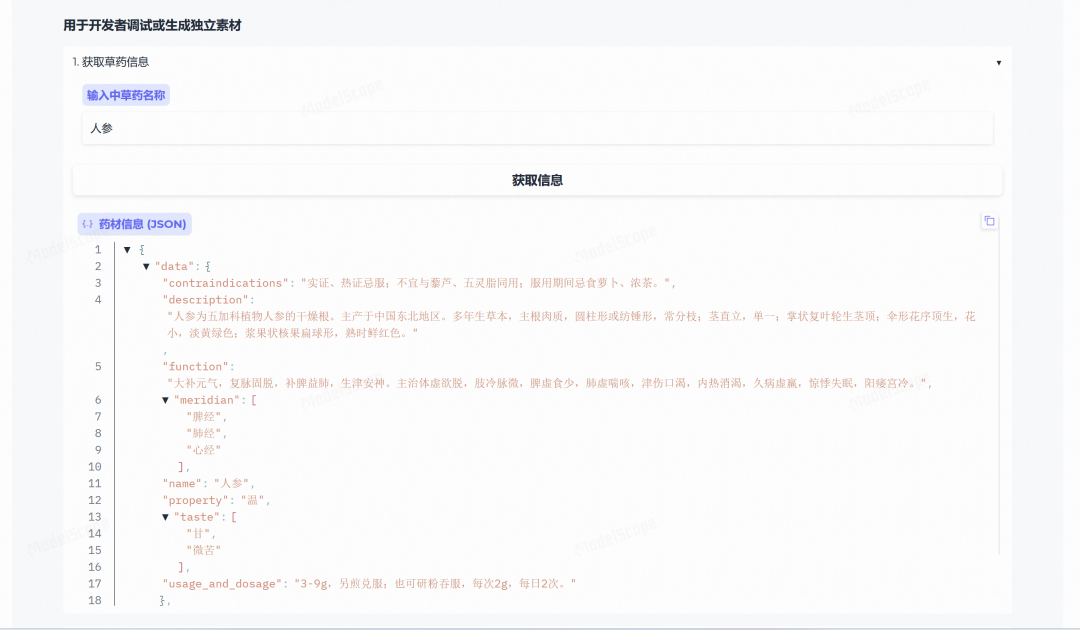
Task: Click the JSON braces icon beside 药材信息
Action: 87,224
